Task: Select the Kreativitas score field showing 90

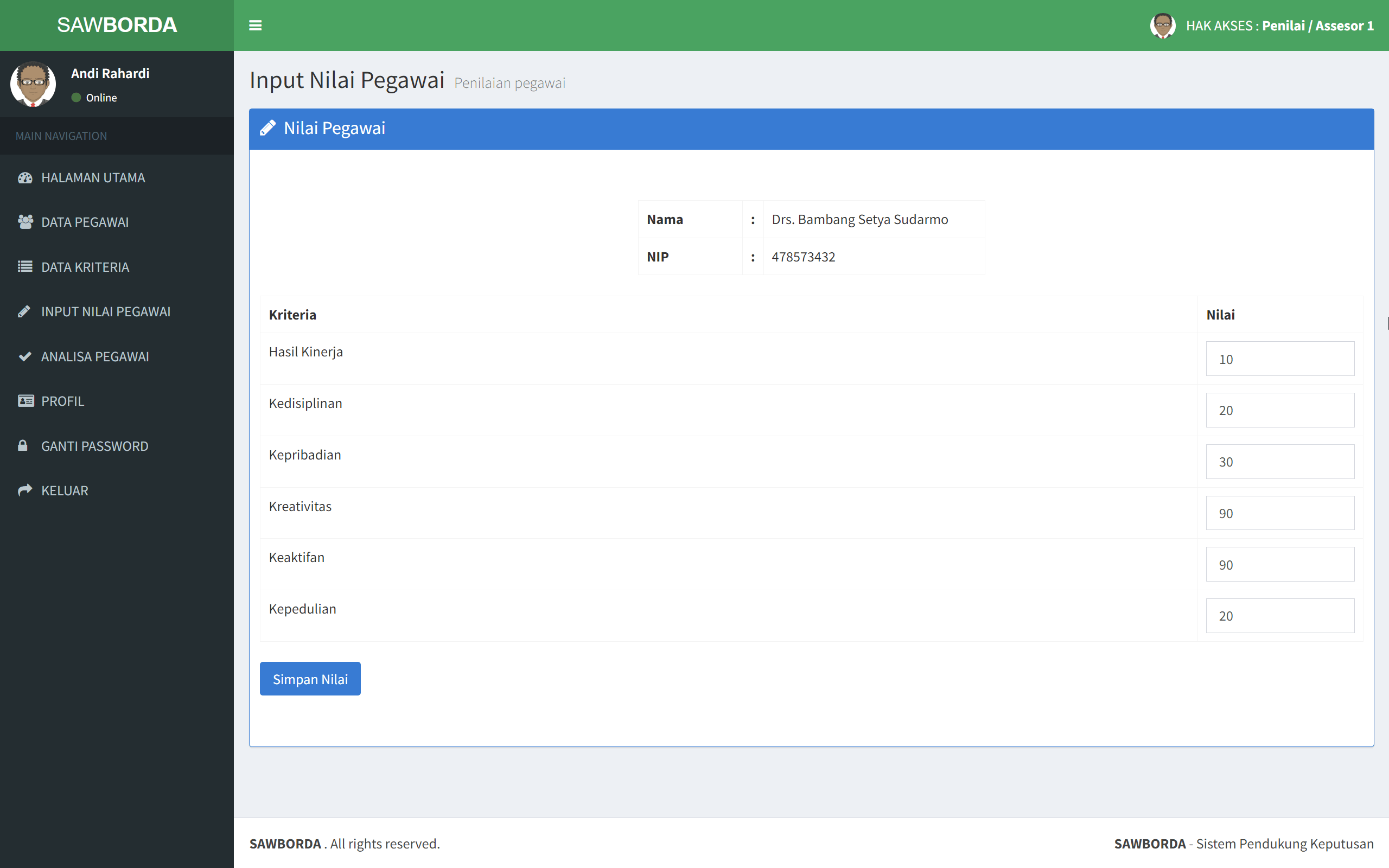Action: click(x=1280, y=513)
